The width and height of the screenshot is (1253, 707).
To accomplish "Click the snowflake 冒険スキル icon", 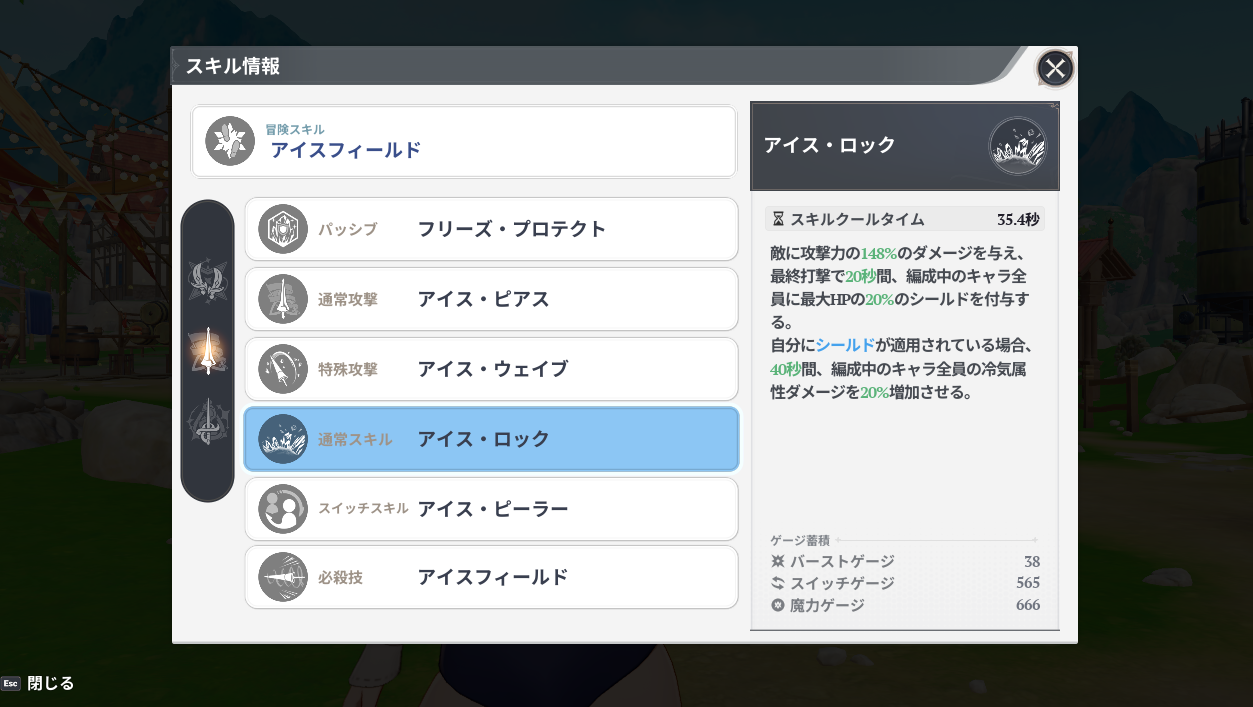I will [x=230, y=141].
